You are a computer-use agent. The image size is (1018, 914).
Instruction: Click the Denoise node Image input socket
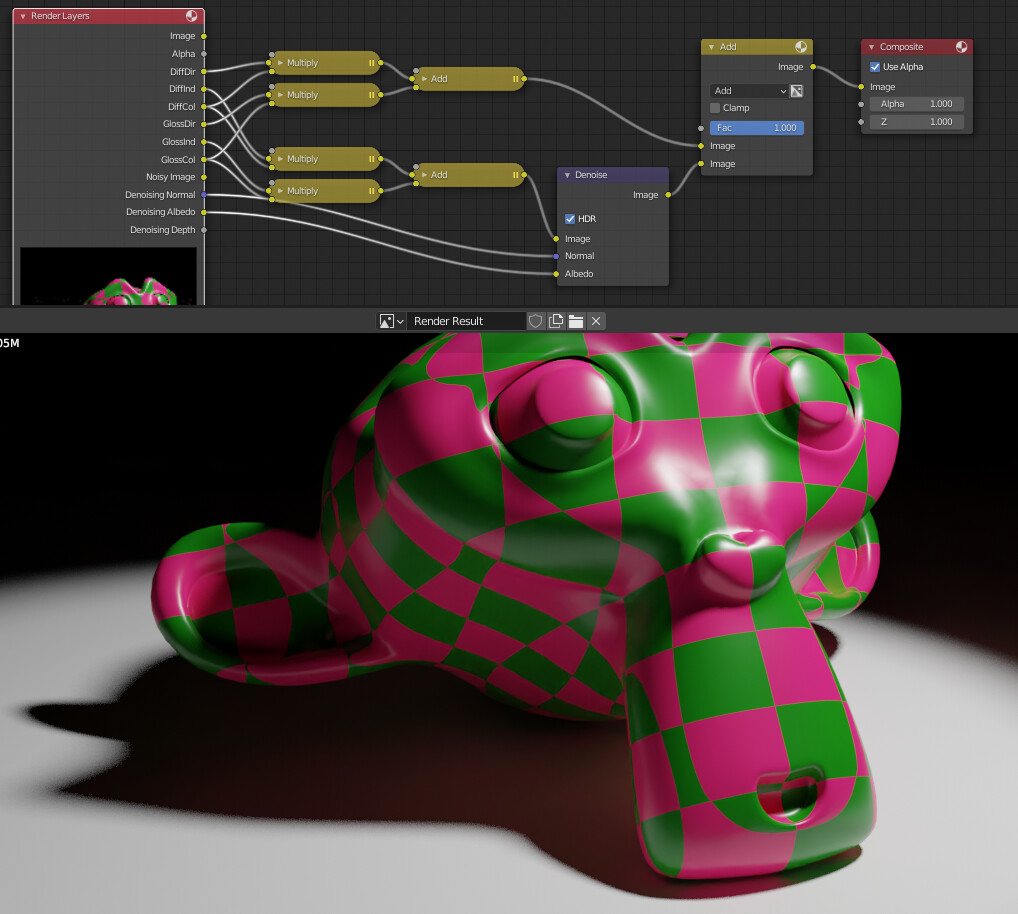(x=556, y=239)
